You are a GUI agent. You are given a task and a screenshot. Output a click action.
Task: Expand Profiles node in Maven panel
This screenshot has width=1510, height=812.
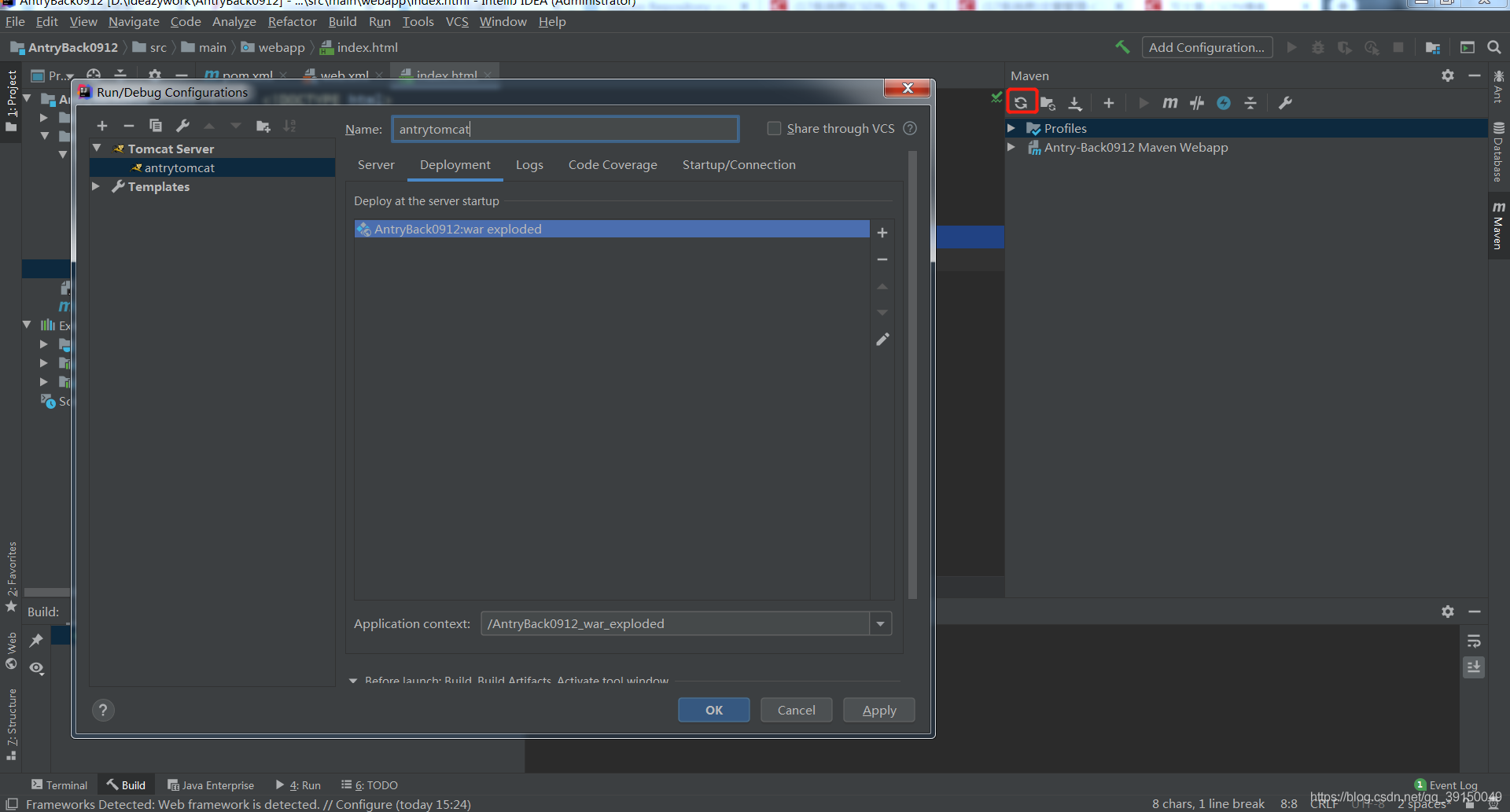pyautogui.click(x=1011, y=128)
